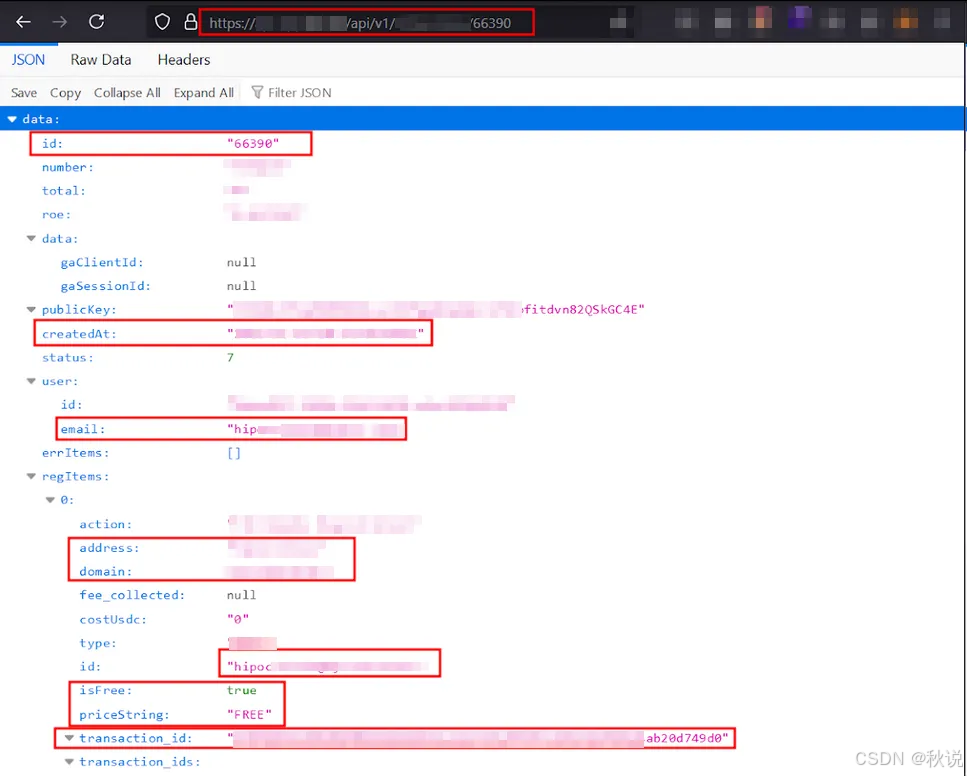Select the user email row
This screenshot has width=967, height=776.
pos(482,429)
